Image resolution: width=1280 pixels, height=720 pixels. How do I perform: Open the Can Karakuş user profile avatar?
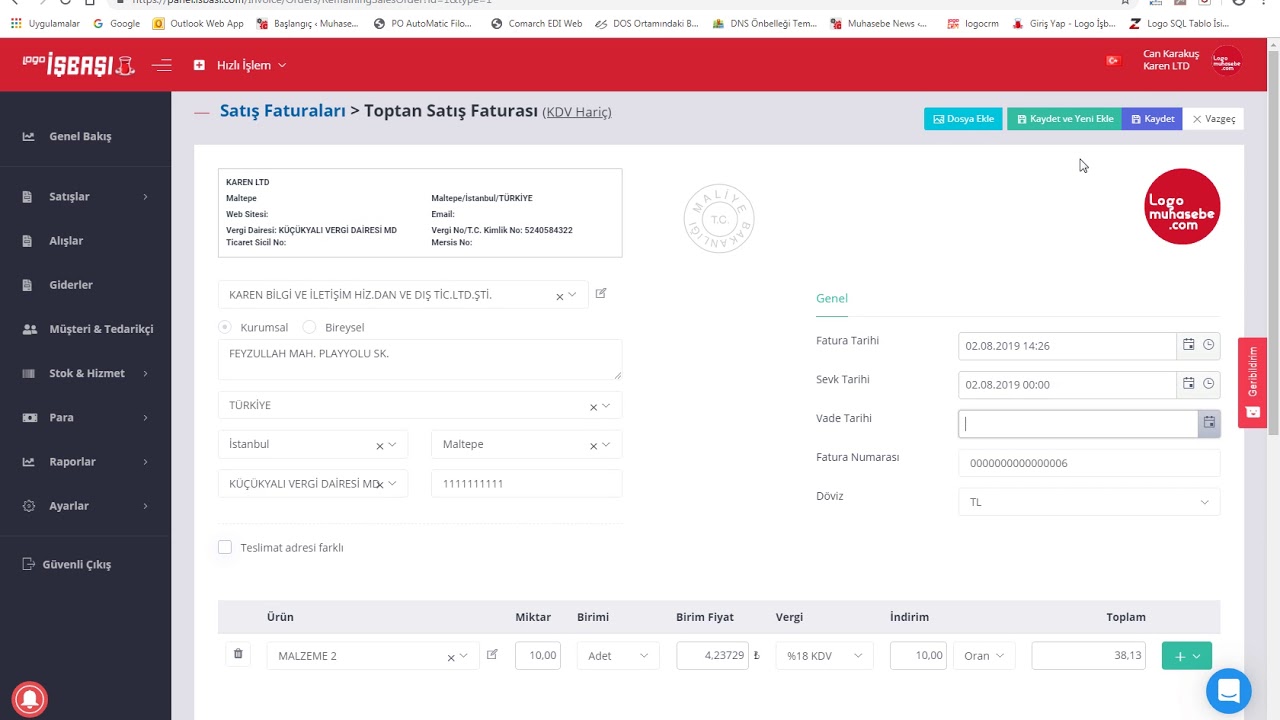[1226, 61]
